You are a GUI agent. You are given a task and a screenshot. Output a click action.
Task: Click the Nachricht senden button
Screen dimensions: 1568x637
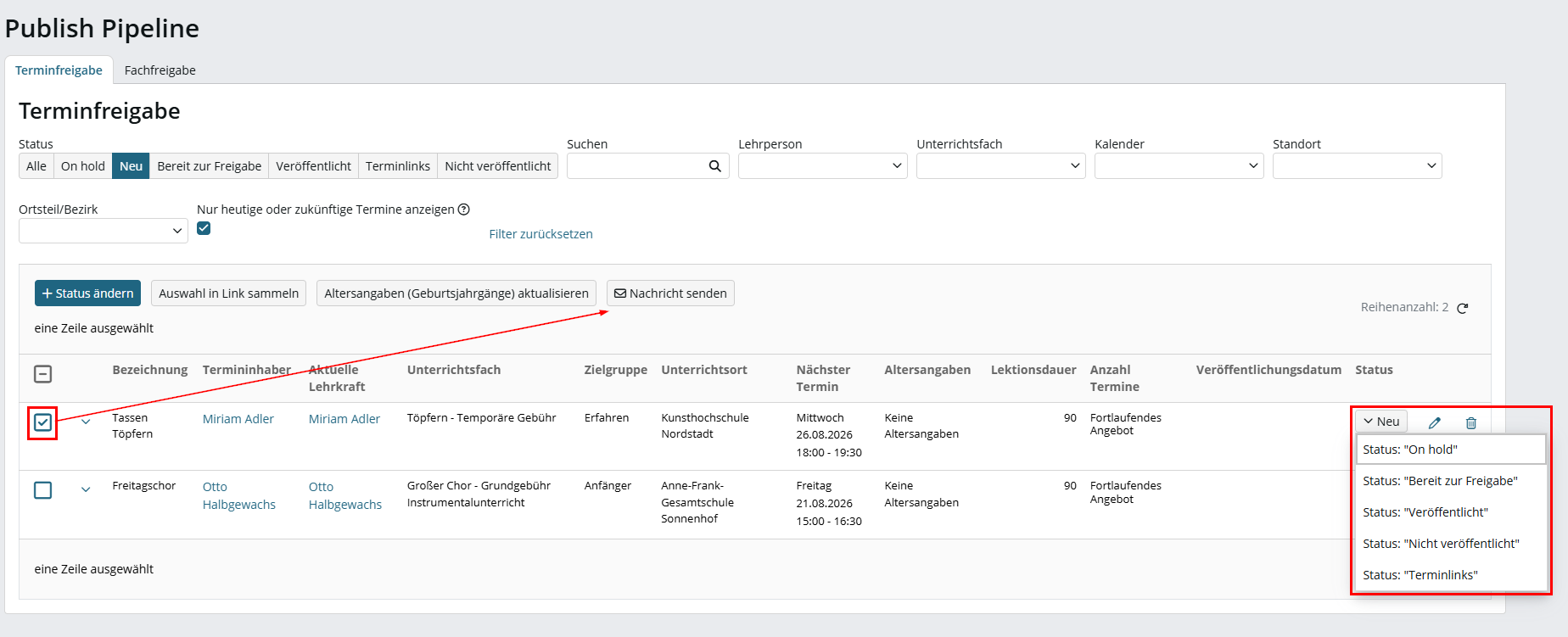tap(670, 293)
